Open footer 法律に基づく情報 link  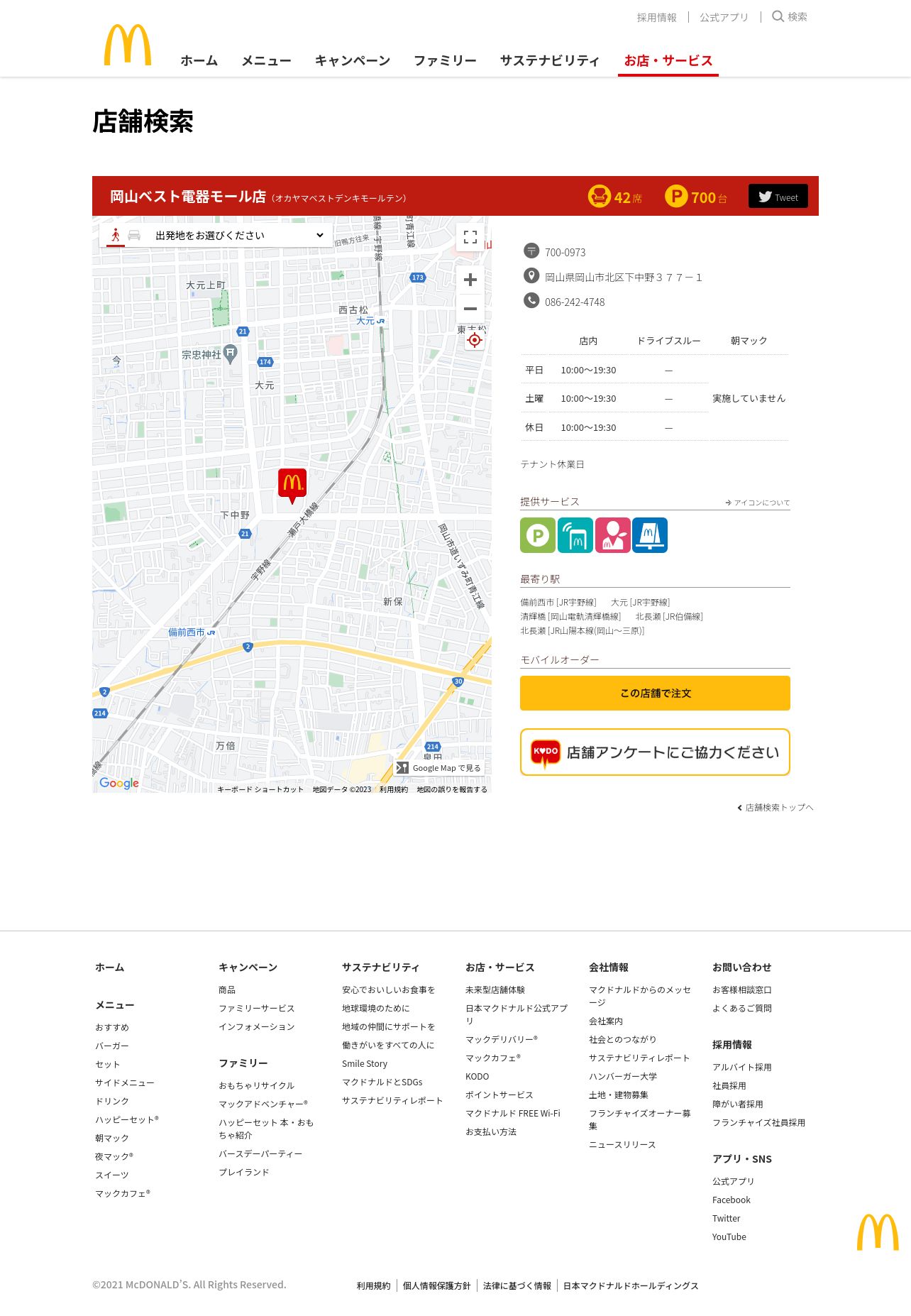(517, 1285)
